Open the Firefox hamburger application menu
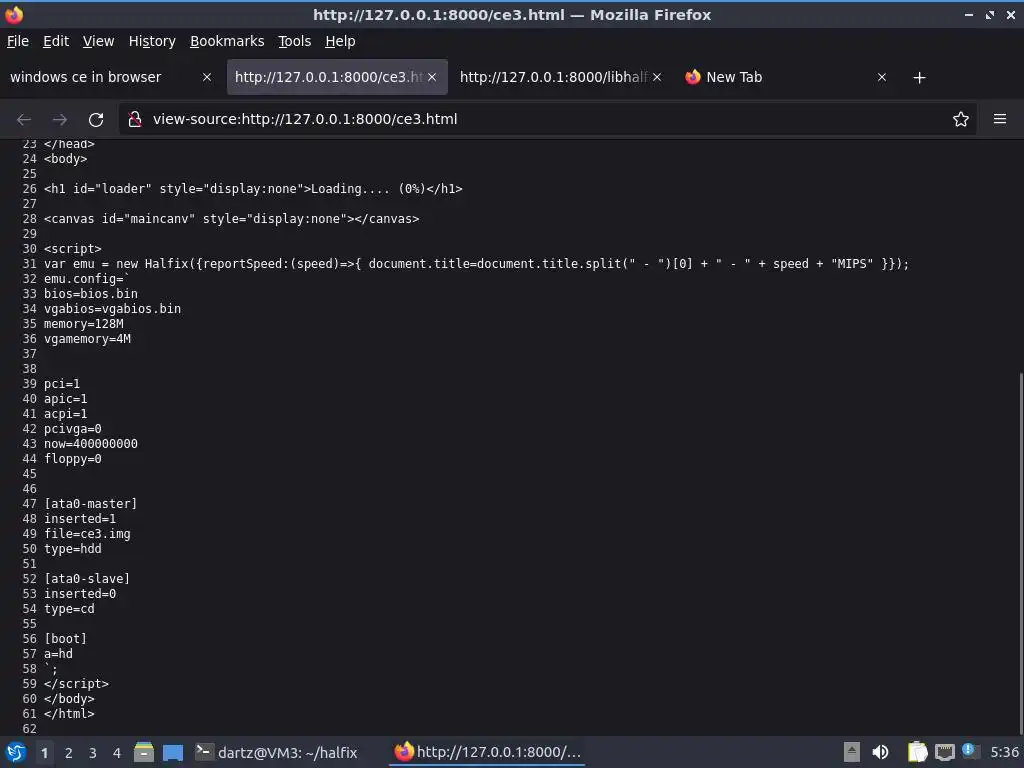The width and height of the screenshot is (1024, 768). coord(999,119)
